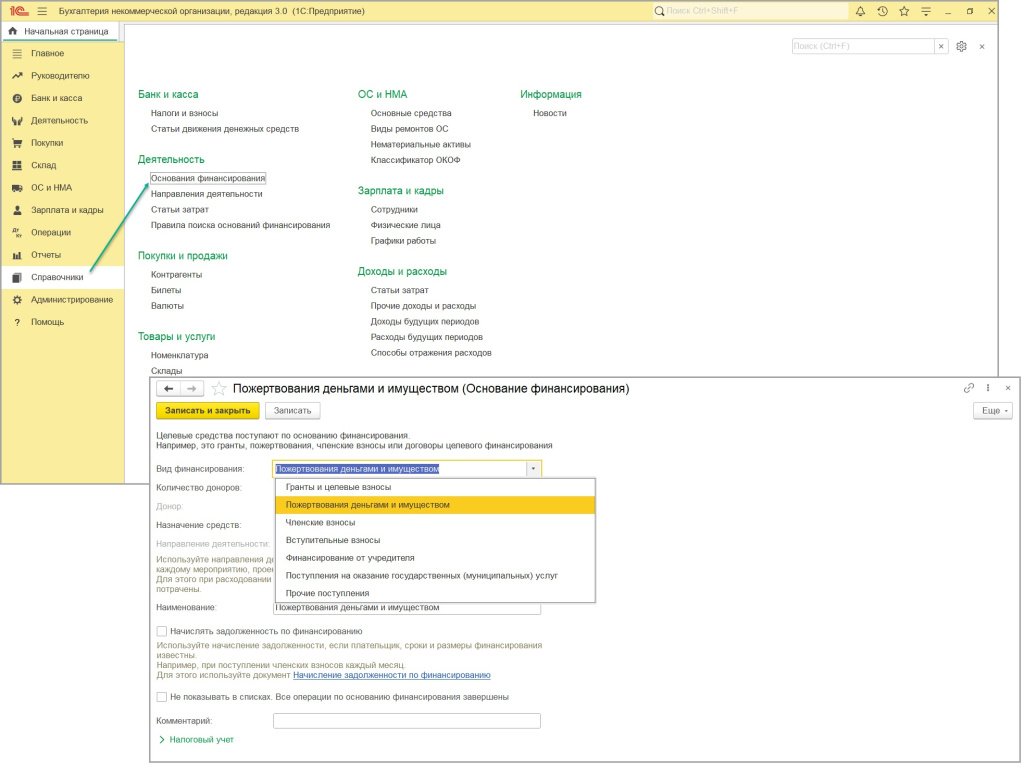Screen dimensions: 1024x768
Task: Open the hamburger main menu icon
Action: click(x=42, y=11)
